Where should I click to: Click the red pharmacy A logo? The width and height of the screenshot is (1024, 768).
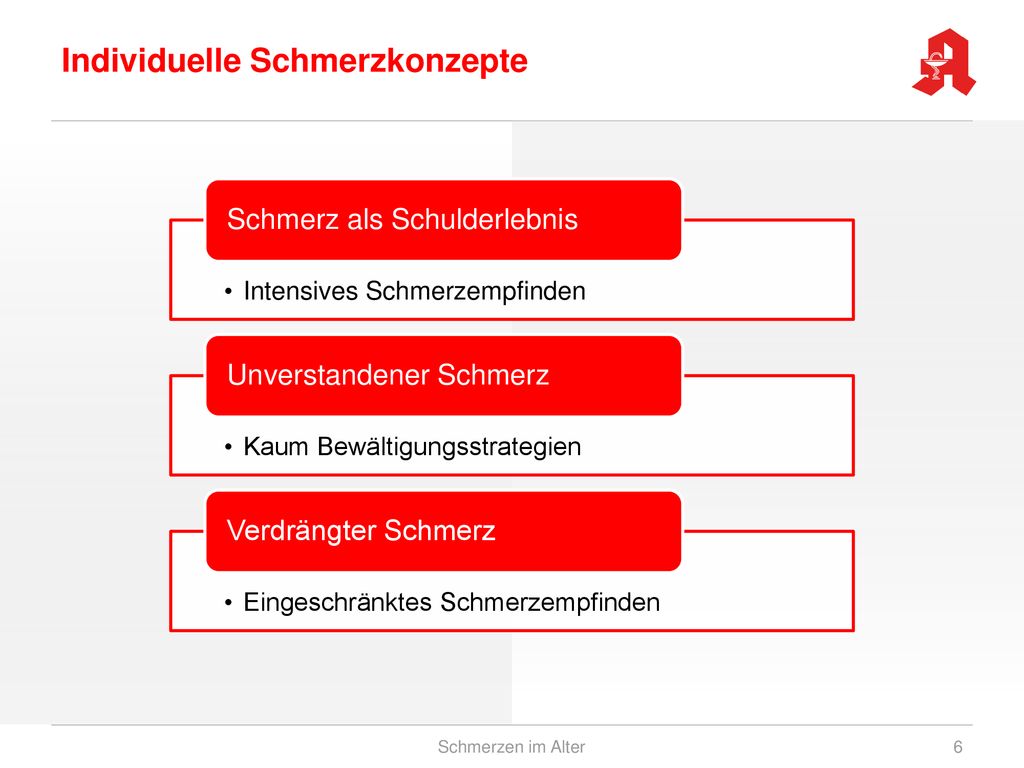pyautogui.click(x=944, y=62)
